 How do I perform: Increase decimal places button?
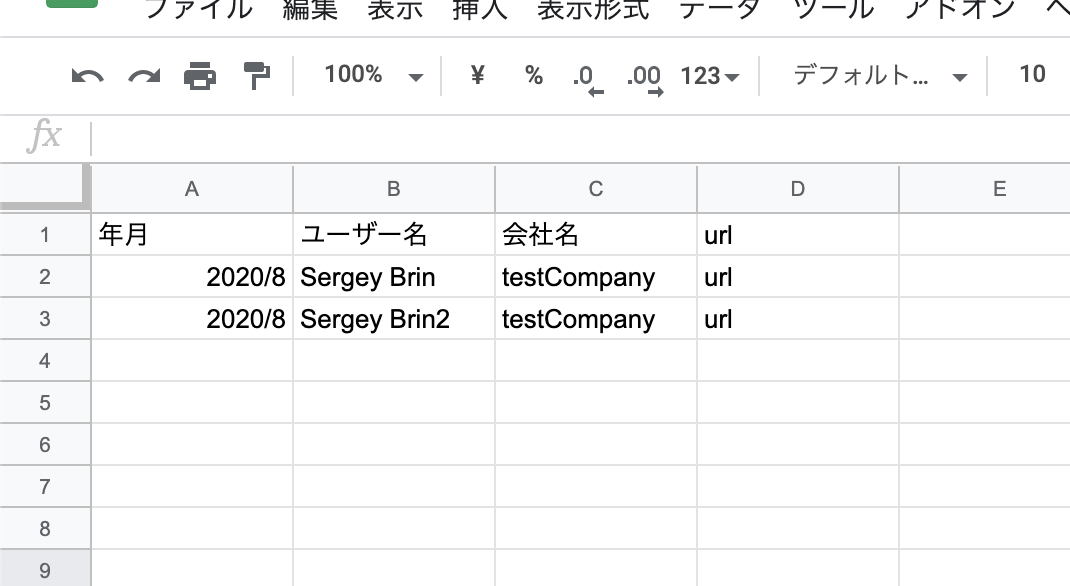point(643,78)
